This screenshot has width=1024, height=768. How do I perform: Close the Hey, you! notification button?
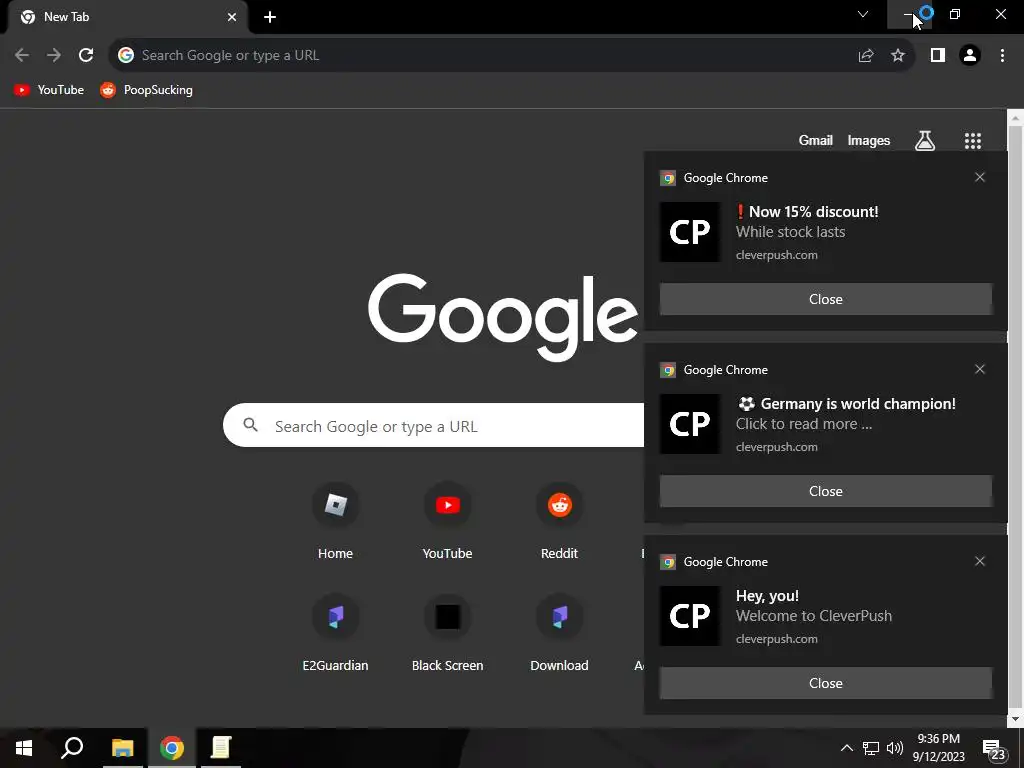(x=825, y=683)
